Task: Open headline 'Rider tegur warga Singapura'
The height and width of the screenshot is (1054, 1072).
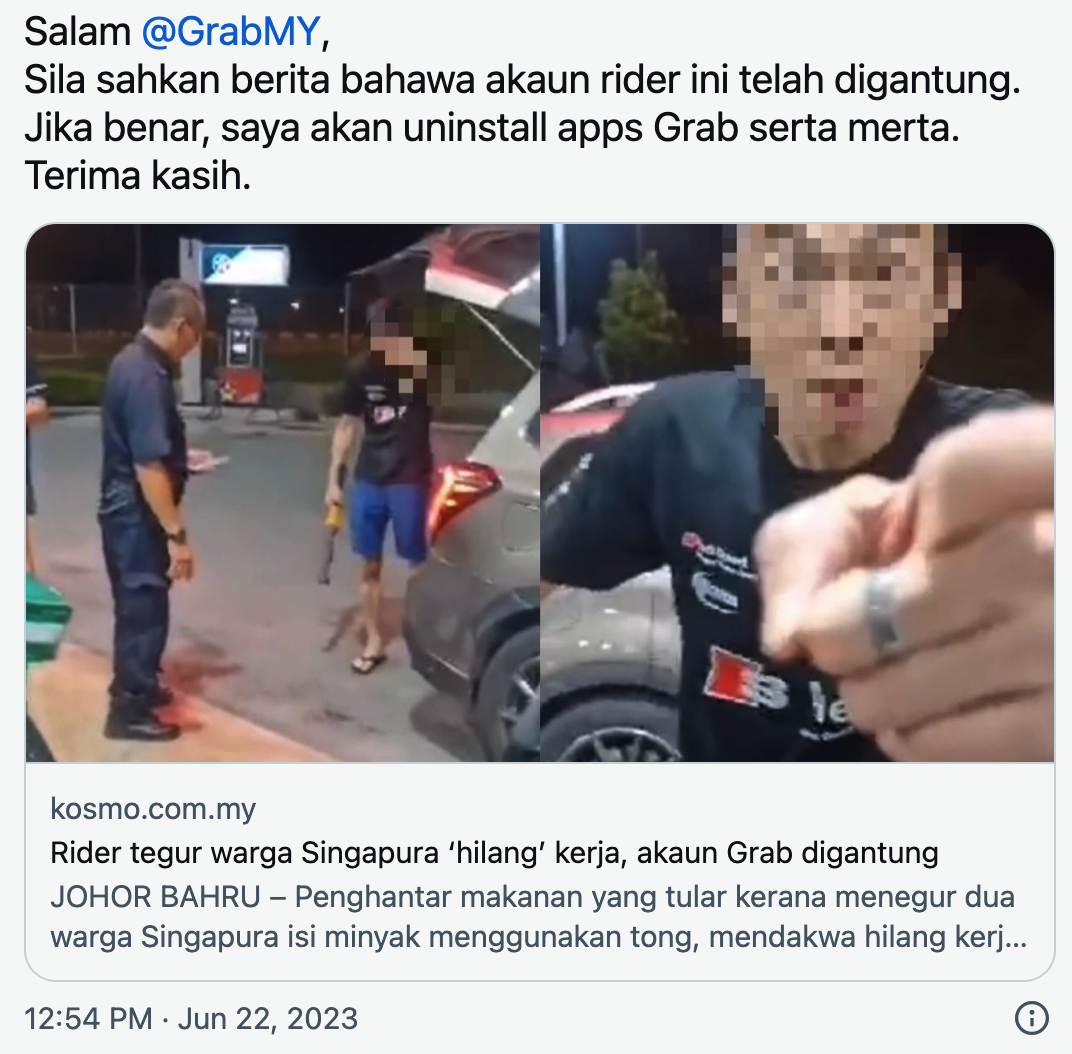Action: point(494,853)
